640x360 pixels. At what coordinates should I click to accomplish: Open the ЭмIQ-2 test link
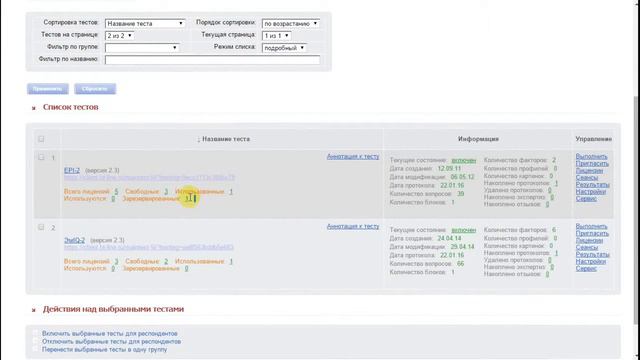(x=74, y=240)
